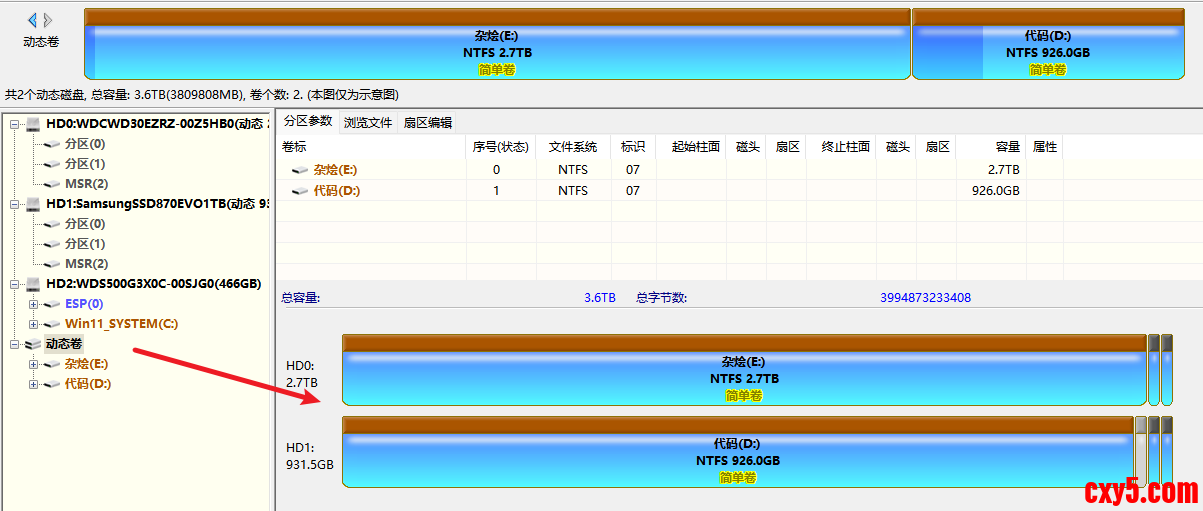Click the 属性 column header

point(1045,147)
